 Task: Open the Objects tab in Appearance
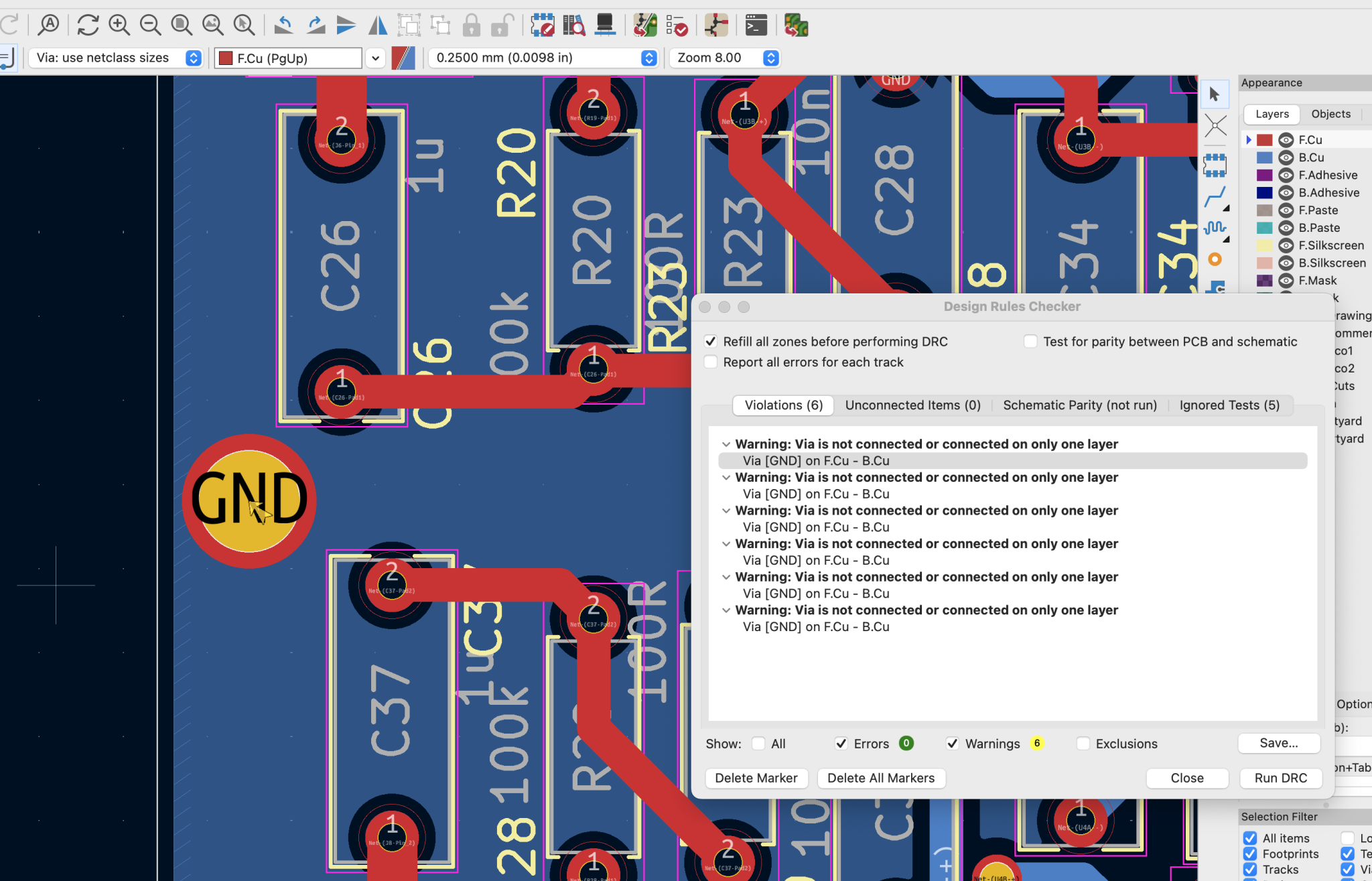[x=1330, y=114]
